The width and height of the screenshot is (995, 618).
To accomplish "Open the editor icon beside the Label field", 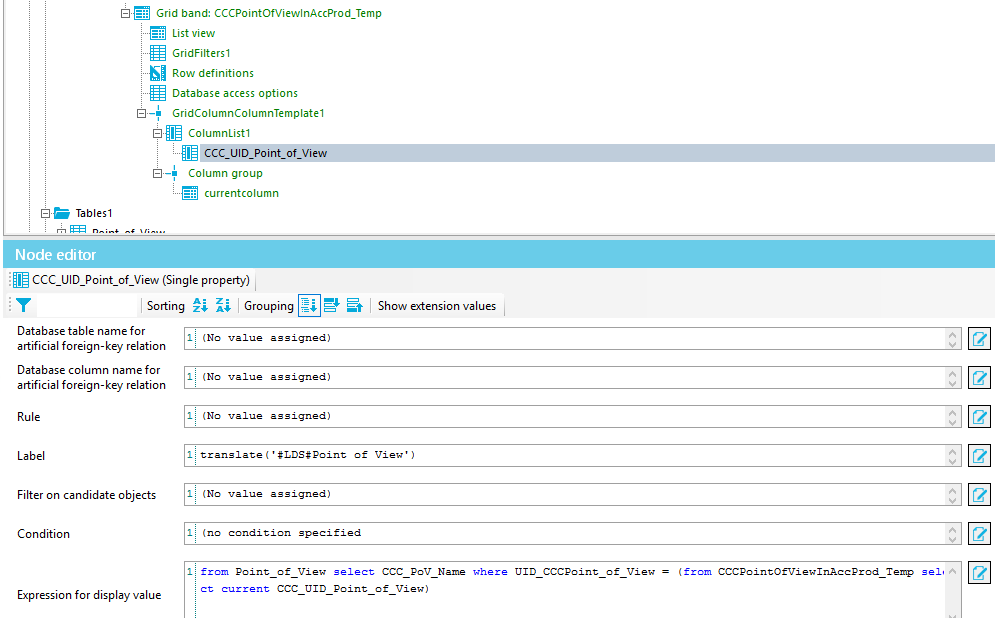I will point(978,455).
